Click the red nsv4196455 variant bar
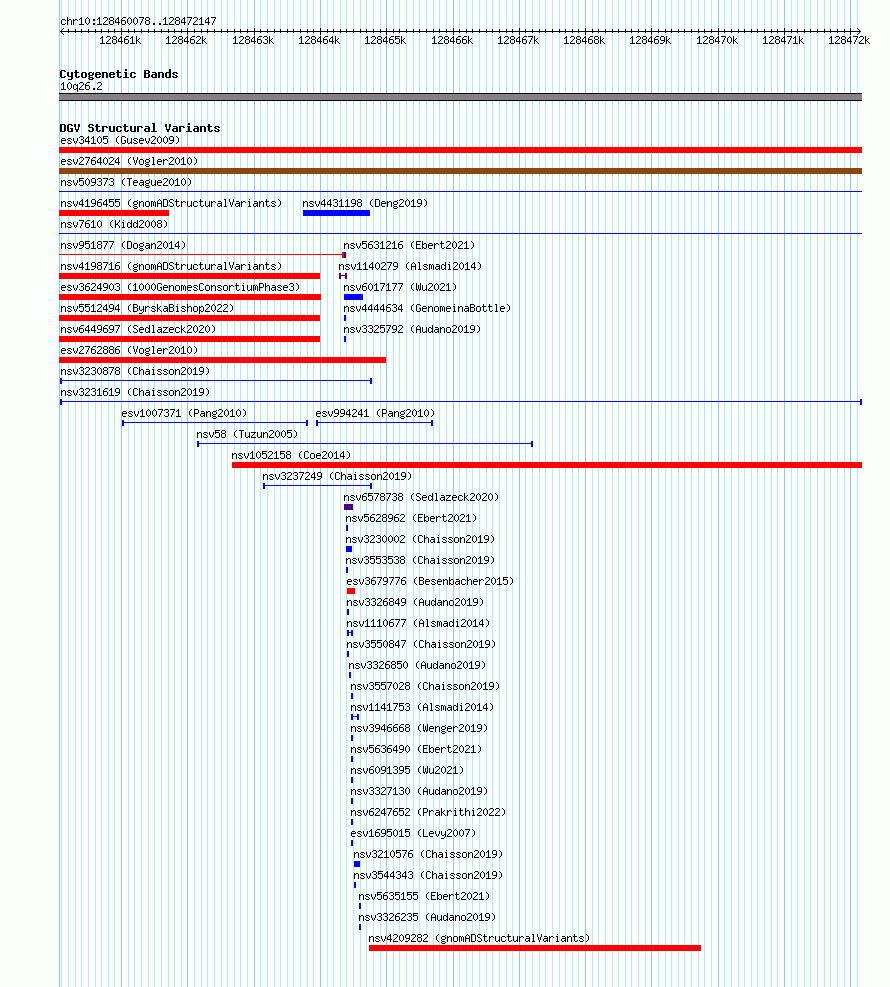Image resolution: width=890 pixels, height=987 pixels. (114, 213)
